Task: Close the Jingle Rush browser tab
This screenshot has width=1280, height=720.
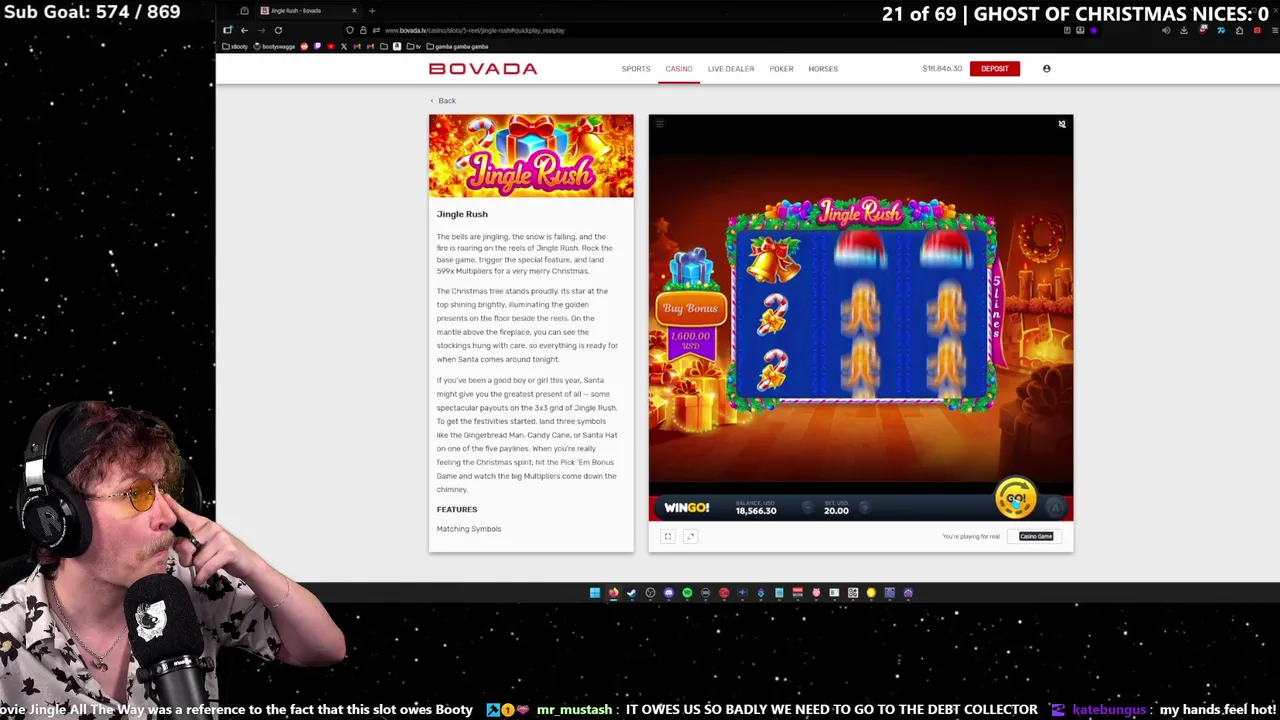Action: [354, 10]
